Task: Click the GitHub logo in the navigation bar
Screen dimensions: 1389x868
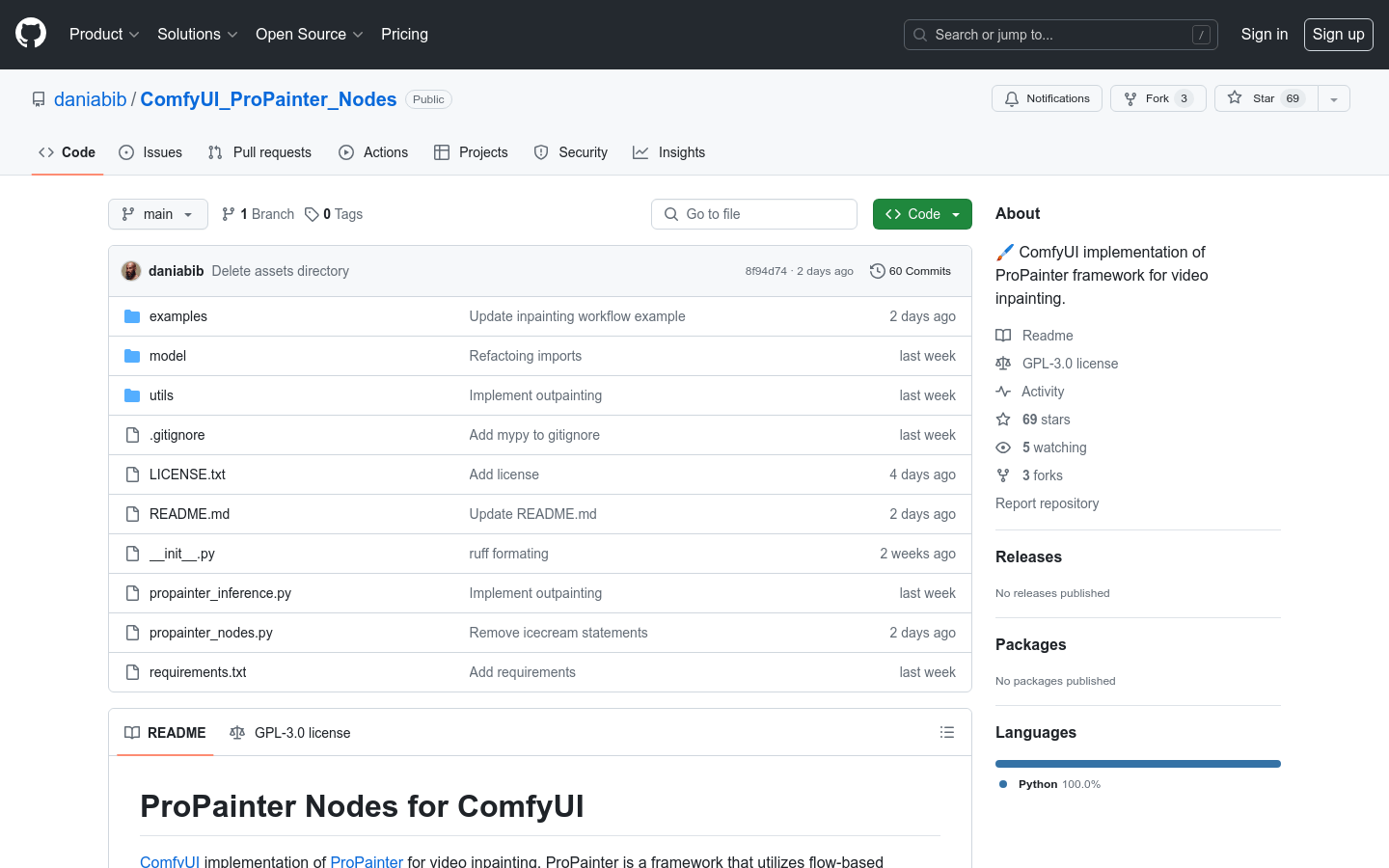Action: click(30, 34)
